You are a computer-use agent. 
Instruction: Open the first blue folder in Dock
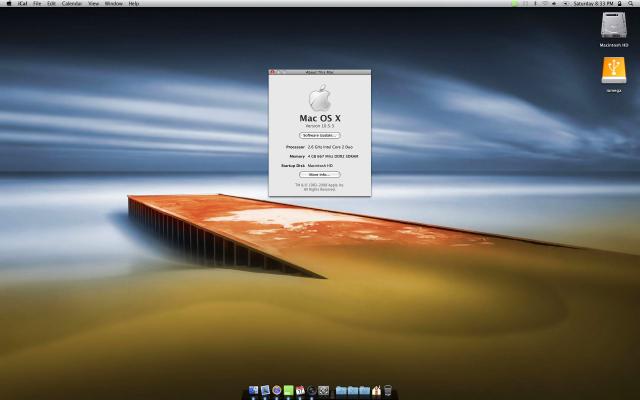pos(341,391)
